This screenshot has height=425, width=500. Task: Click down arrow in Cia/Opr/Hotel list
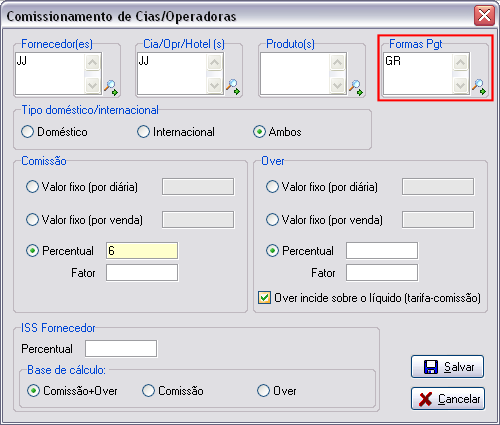click(214, 86)
